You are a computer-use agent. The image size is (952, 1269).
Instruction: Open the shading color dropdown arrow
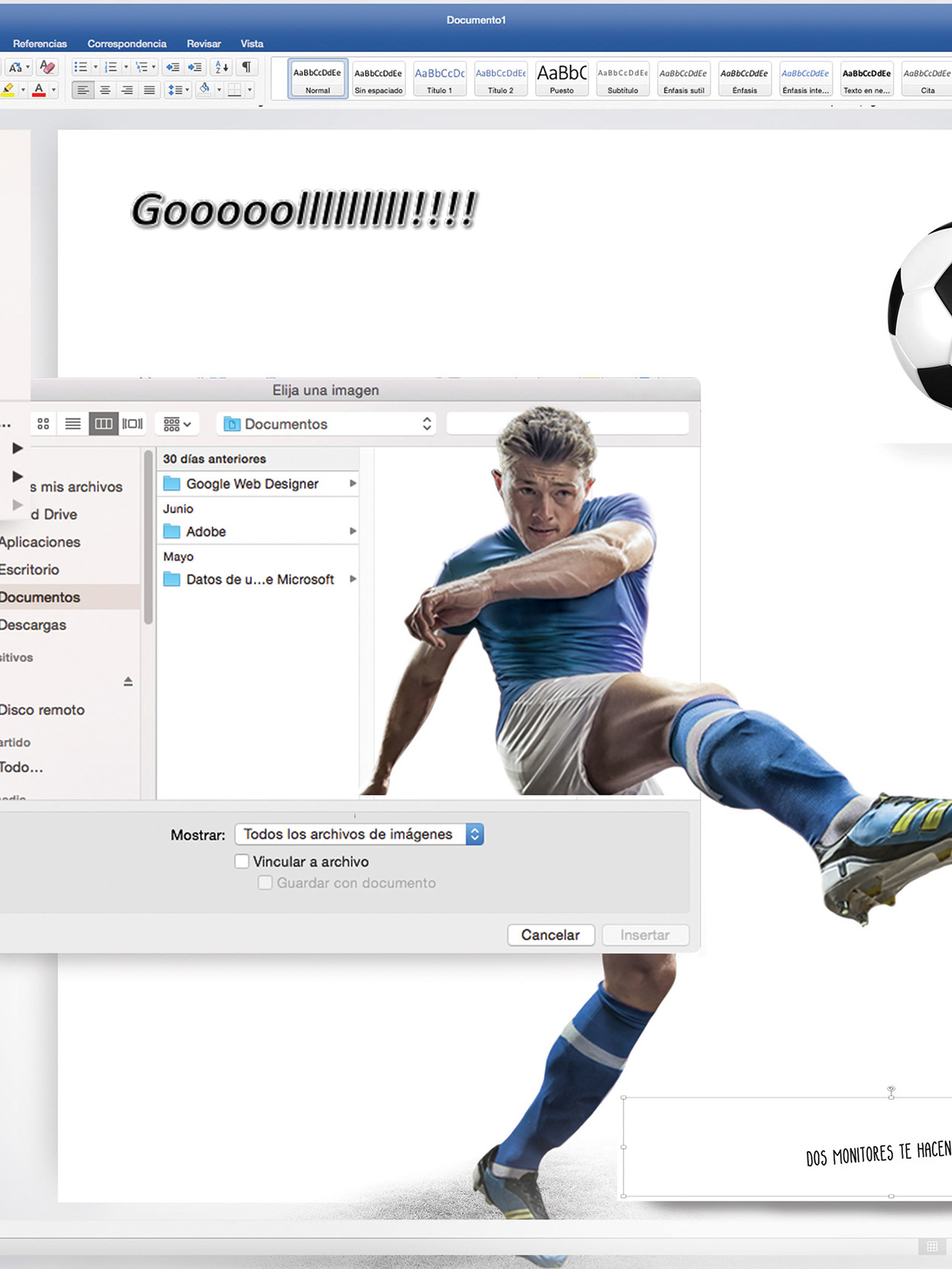(x=219, y=90)
